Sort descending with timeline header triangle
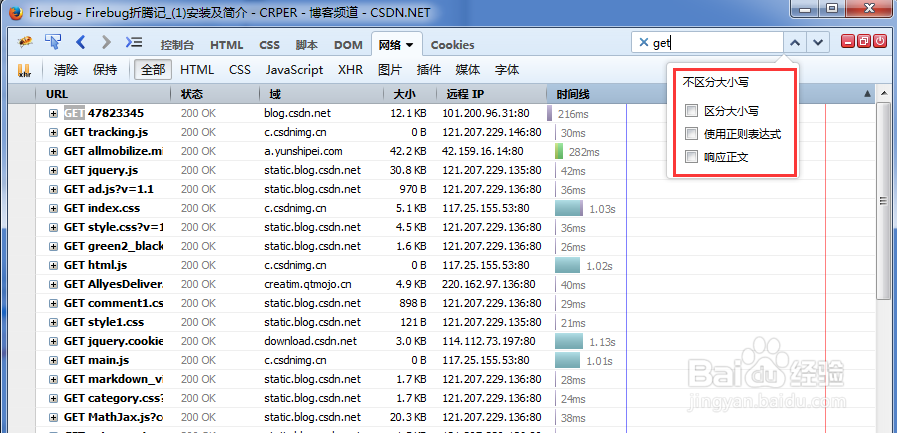The height and width of the screenshot is (433, 897). coord(867,94)
